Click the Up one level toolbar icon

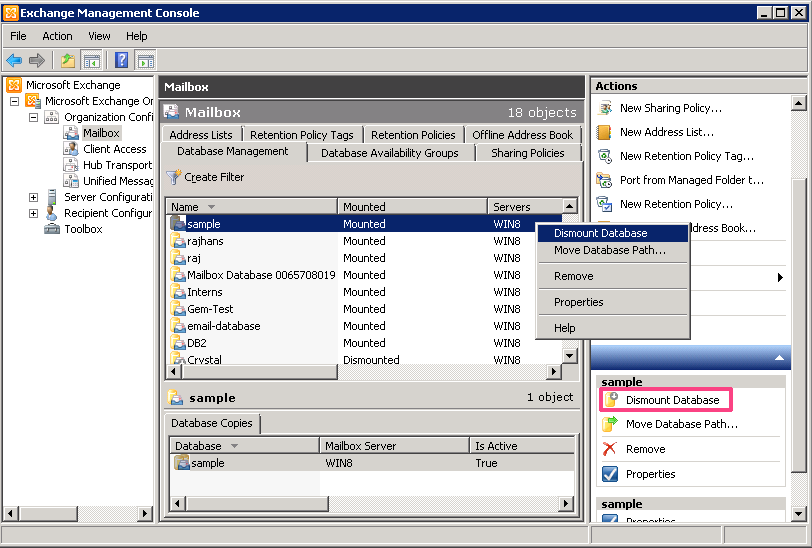point(68,61)
